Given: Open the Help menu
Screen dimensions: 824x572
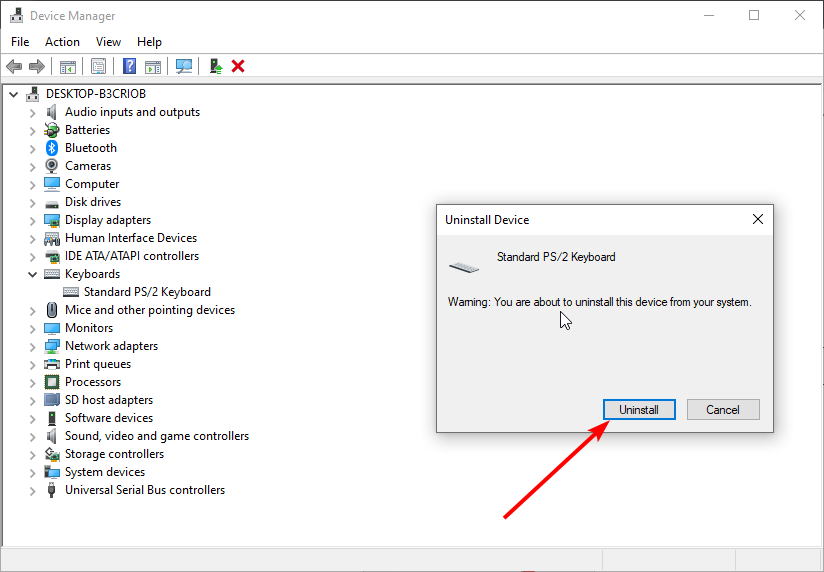Looking at the screenshot, I should coord(149,42).
